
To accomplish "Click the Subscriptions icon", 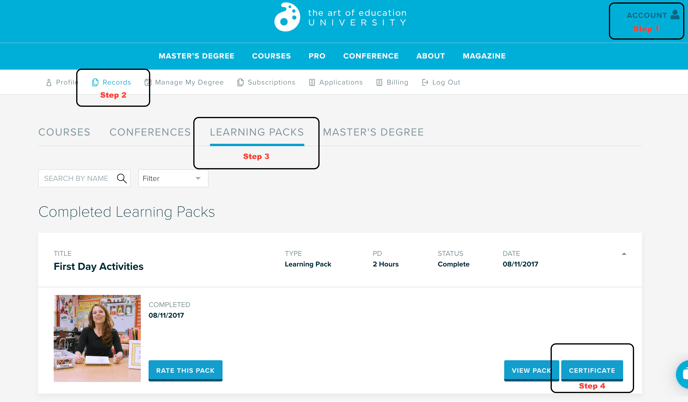I will 240,83.
